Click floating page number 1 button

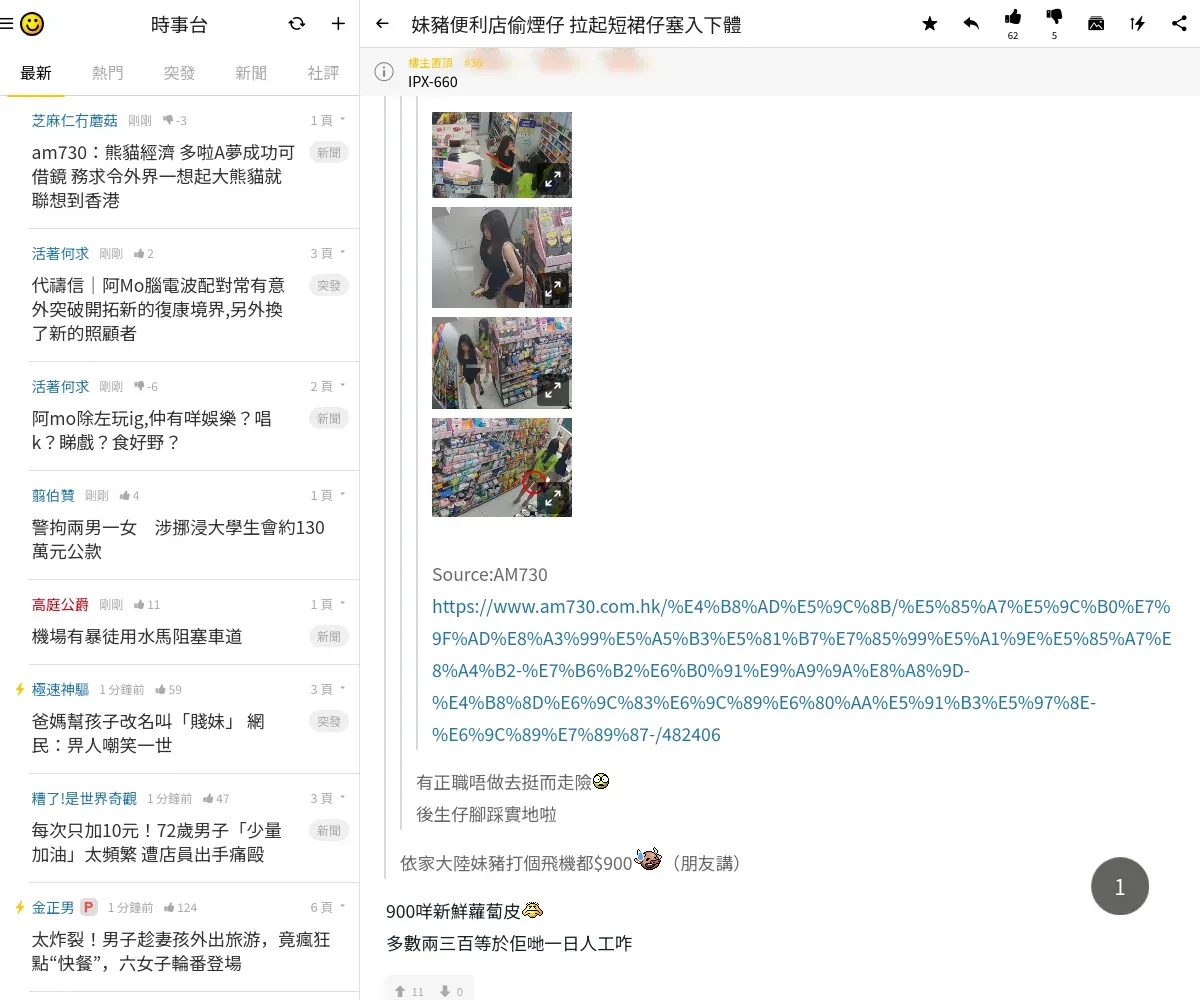point(1120,886)
